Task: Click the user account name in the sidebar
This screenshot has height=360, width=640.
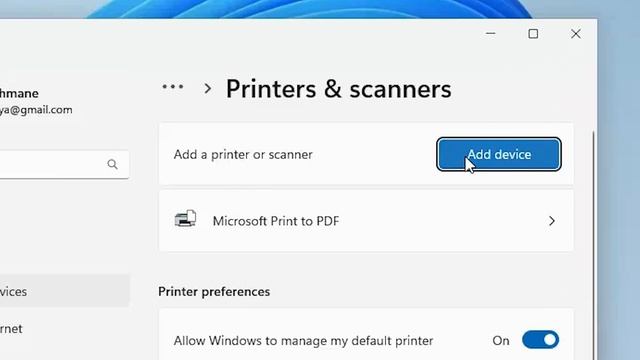Action: [19, 93]
